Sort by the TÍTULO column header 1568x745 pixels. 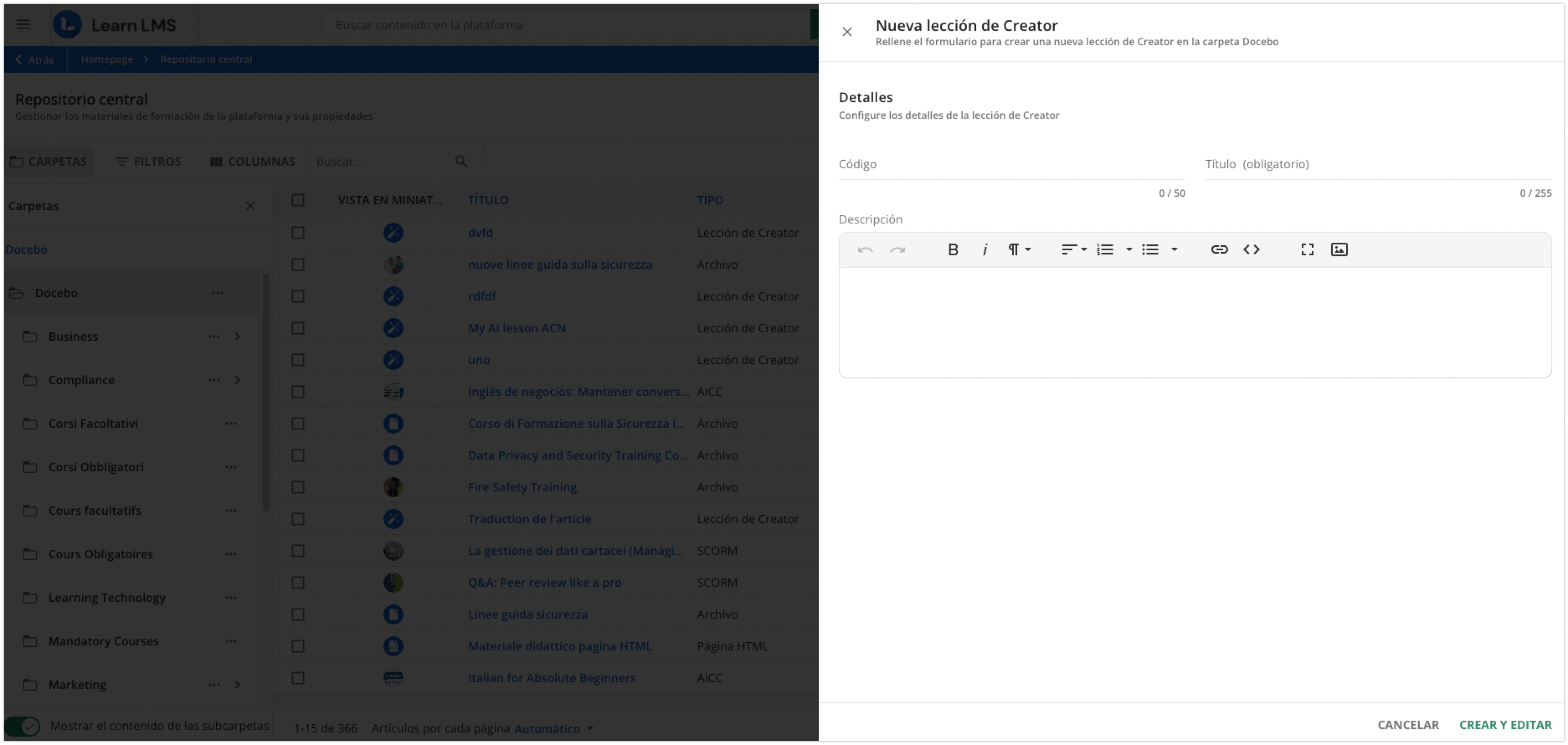pos(488,200)
